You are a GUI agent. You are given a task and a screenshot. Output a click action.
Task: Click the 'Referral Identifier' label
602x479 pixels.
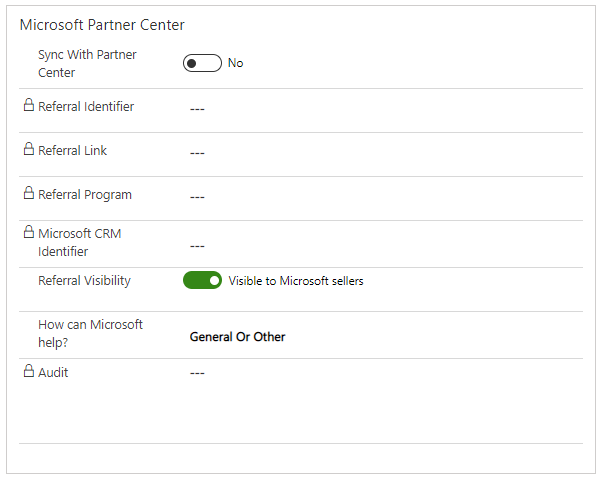[x=86, y=106]
